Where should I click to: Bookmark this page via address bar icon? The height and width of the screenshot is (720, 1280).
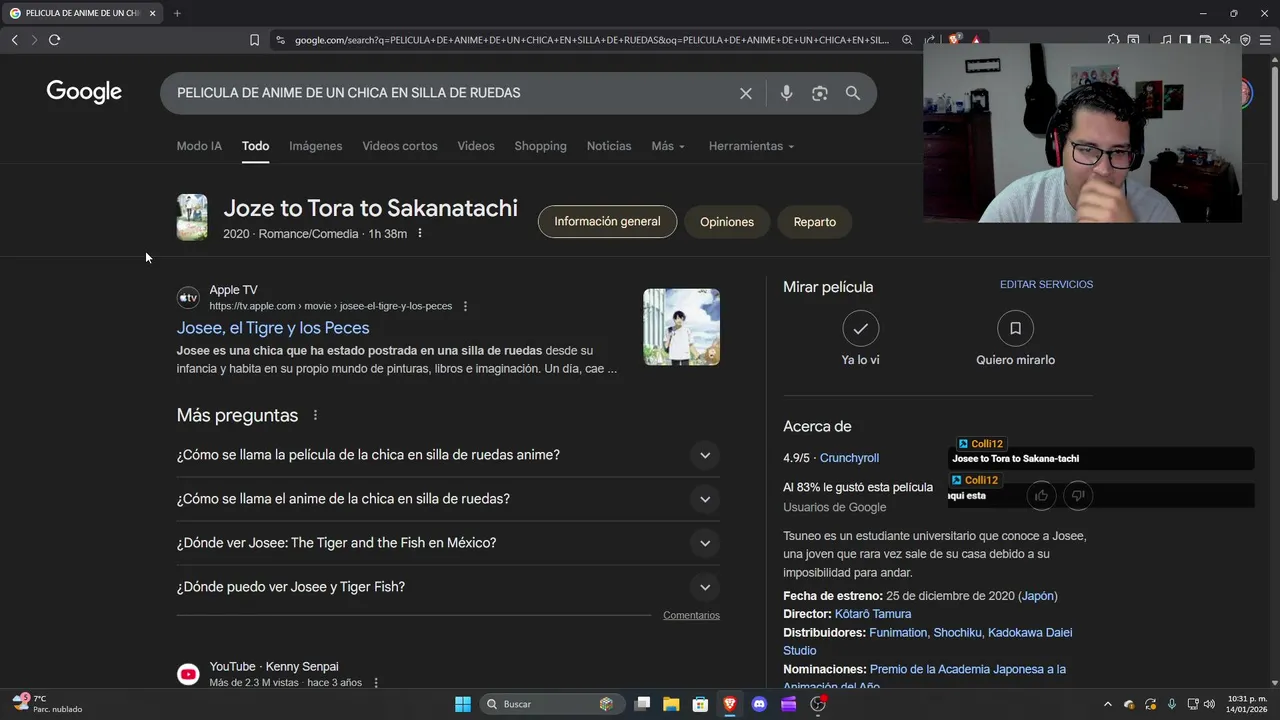(254, 40)
